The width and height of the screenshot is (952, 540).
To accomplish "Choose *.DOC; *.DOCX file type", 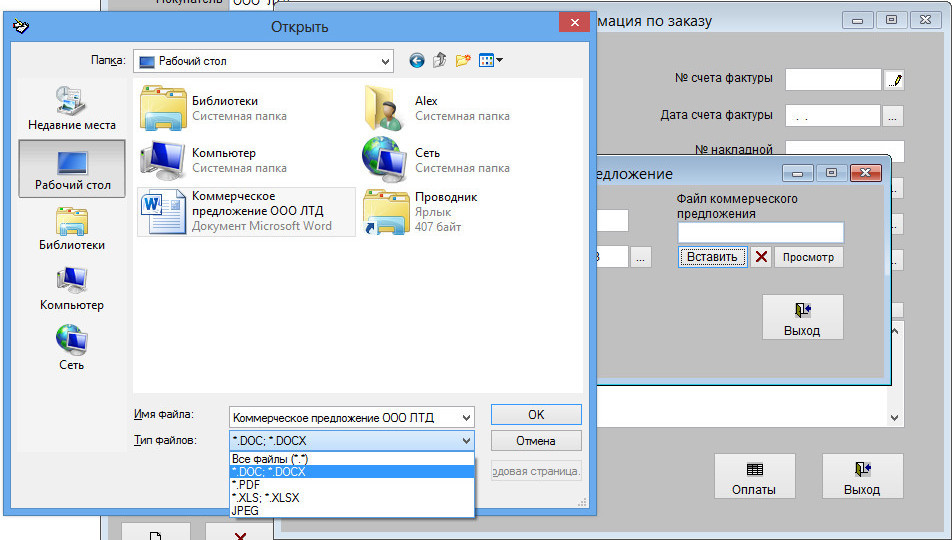I will [352, 472].
